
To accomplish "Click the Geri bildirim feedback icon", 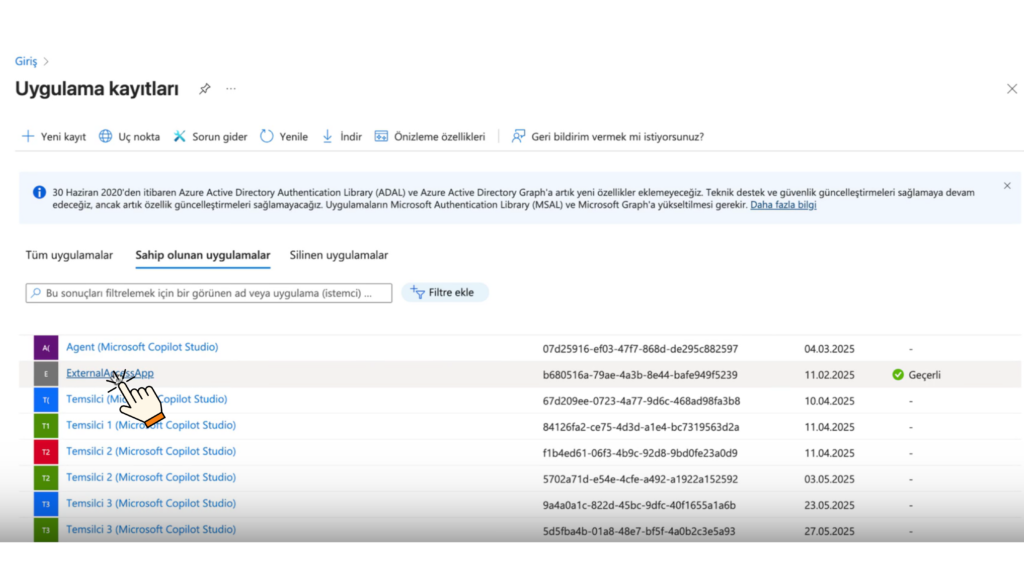I will click(518, 136).
